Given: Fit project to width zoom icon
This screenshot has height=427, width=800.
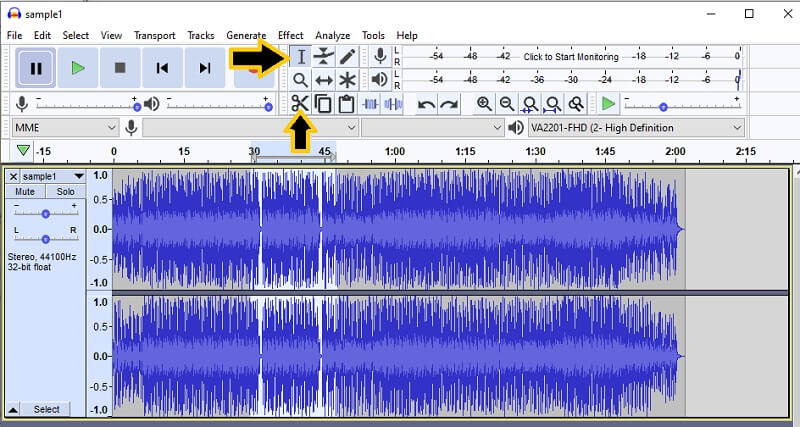Looking at the screenshot, I should [553, 104].
